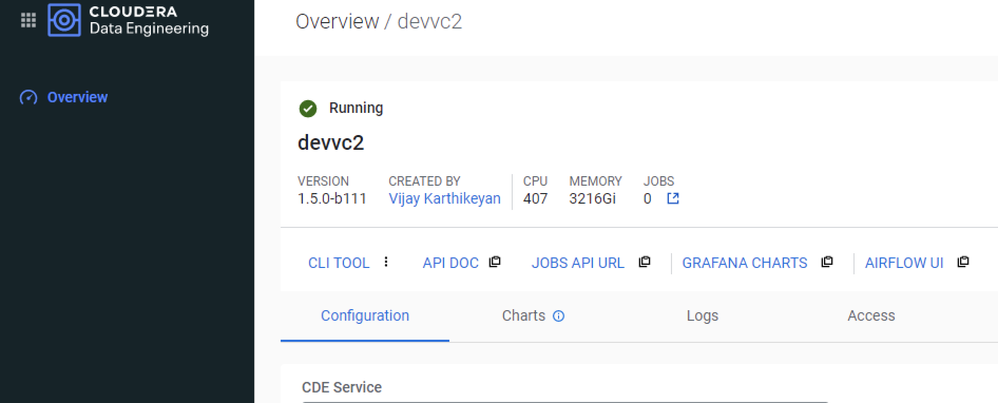Copy the AIRFLOW UI link icon
The width and height of the screenshot is (998, 403).
click(x=963, y=262)
